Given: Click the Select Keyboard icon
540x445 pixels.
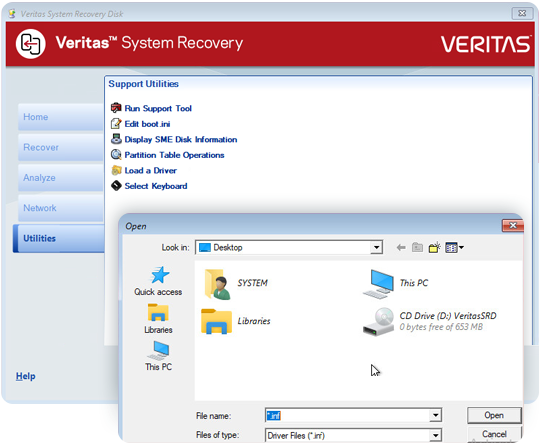Looking at the screenshot, I should pyautogui.click(x=116, y=186).
